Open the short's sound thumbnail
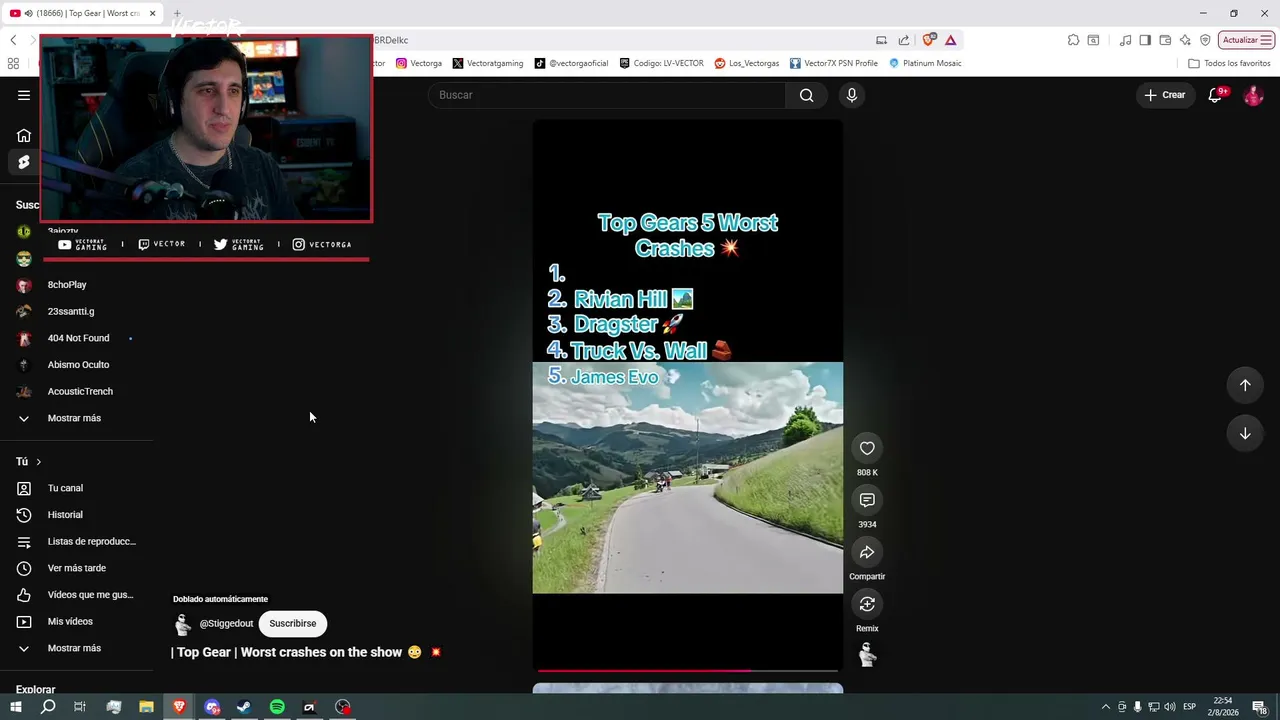Screen dimensions: 1280x720 click(x=867, y=655)
